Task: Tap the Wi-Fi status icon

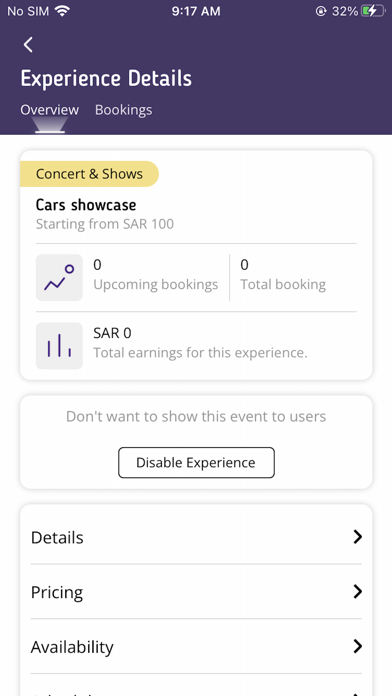Action: 63,11
